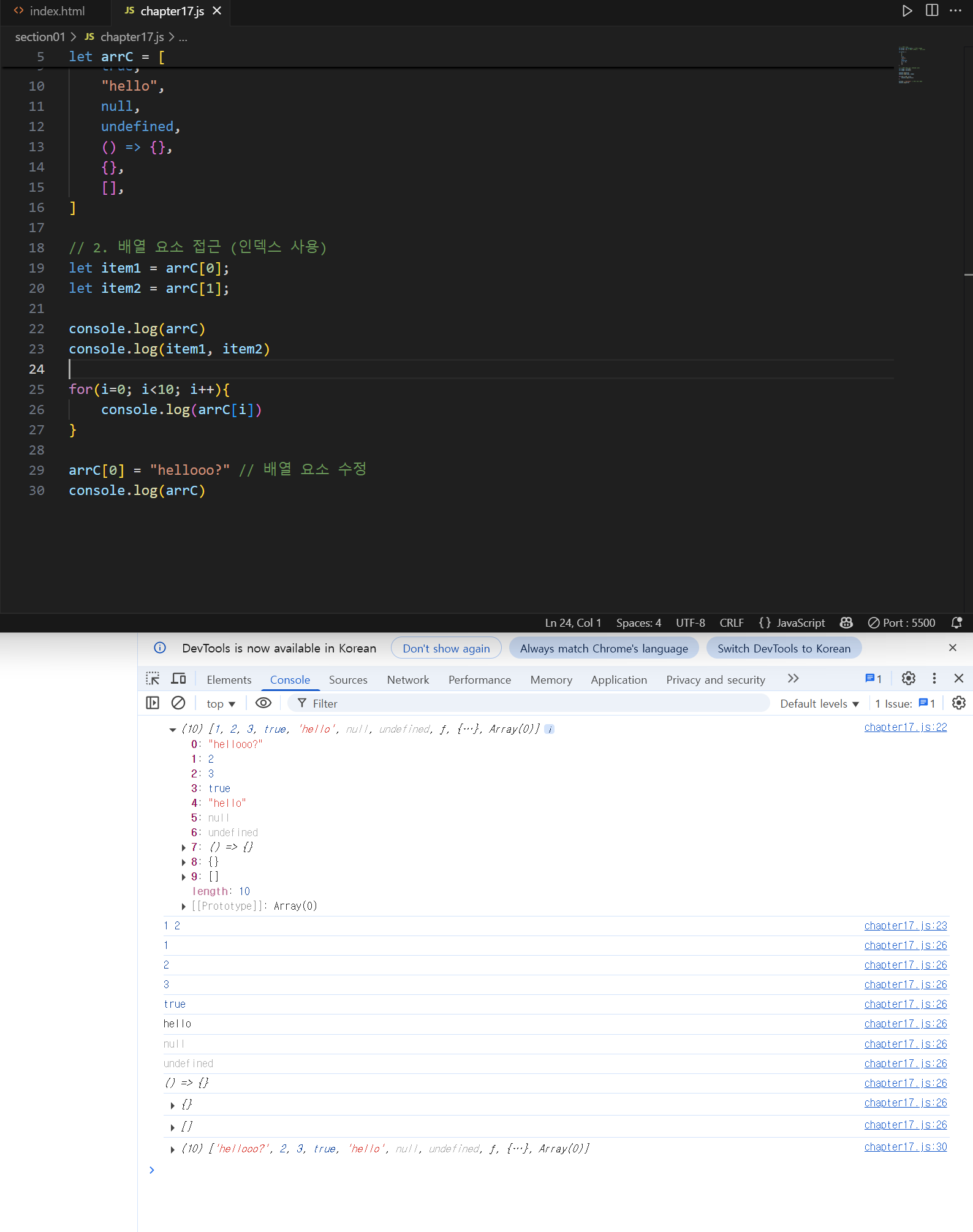Expand the [[Prototype]] Array(0) entry
Viewport: 973px width, 1232px height.
tap(184, 906)
